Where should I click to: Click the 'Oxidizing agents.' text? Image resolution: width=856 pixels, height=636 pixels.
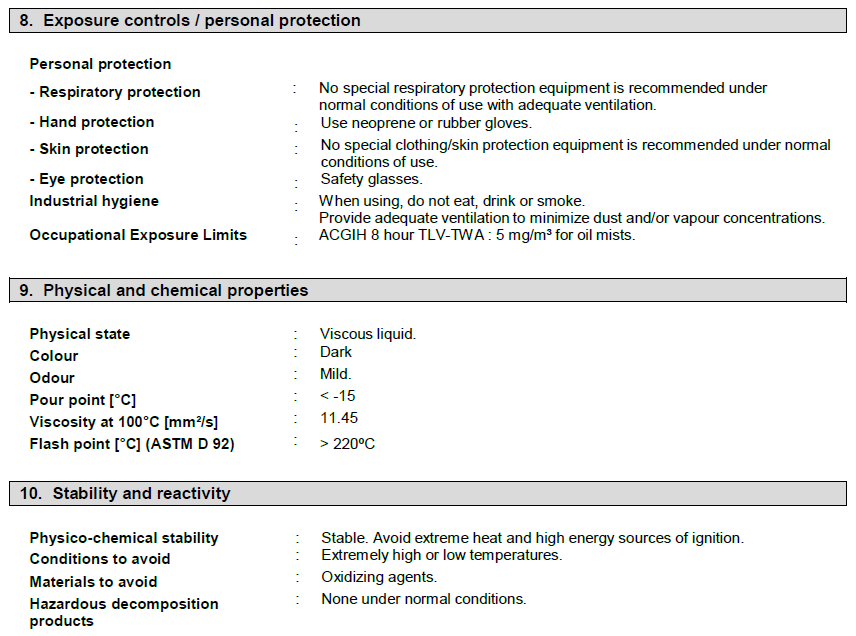pos(379,577)
